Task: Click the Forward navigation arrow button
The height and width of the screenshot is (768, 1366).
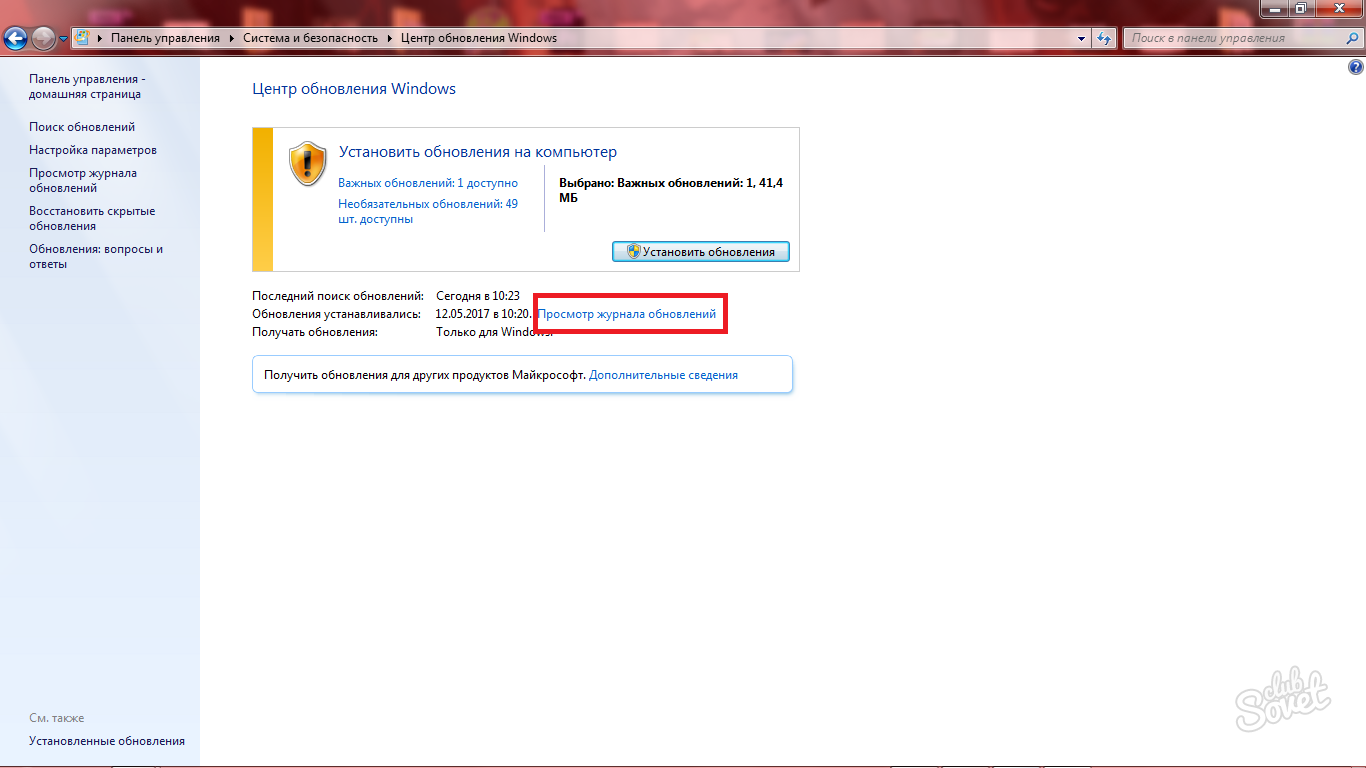Action: pos(44,39)
